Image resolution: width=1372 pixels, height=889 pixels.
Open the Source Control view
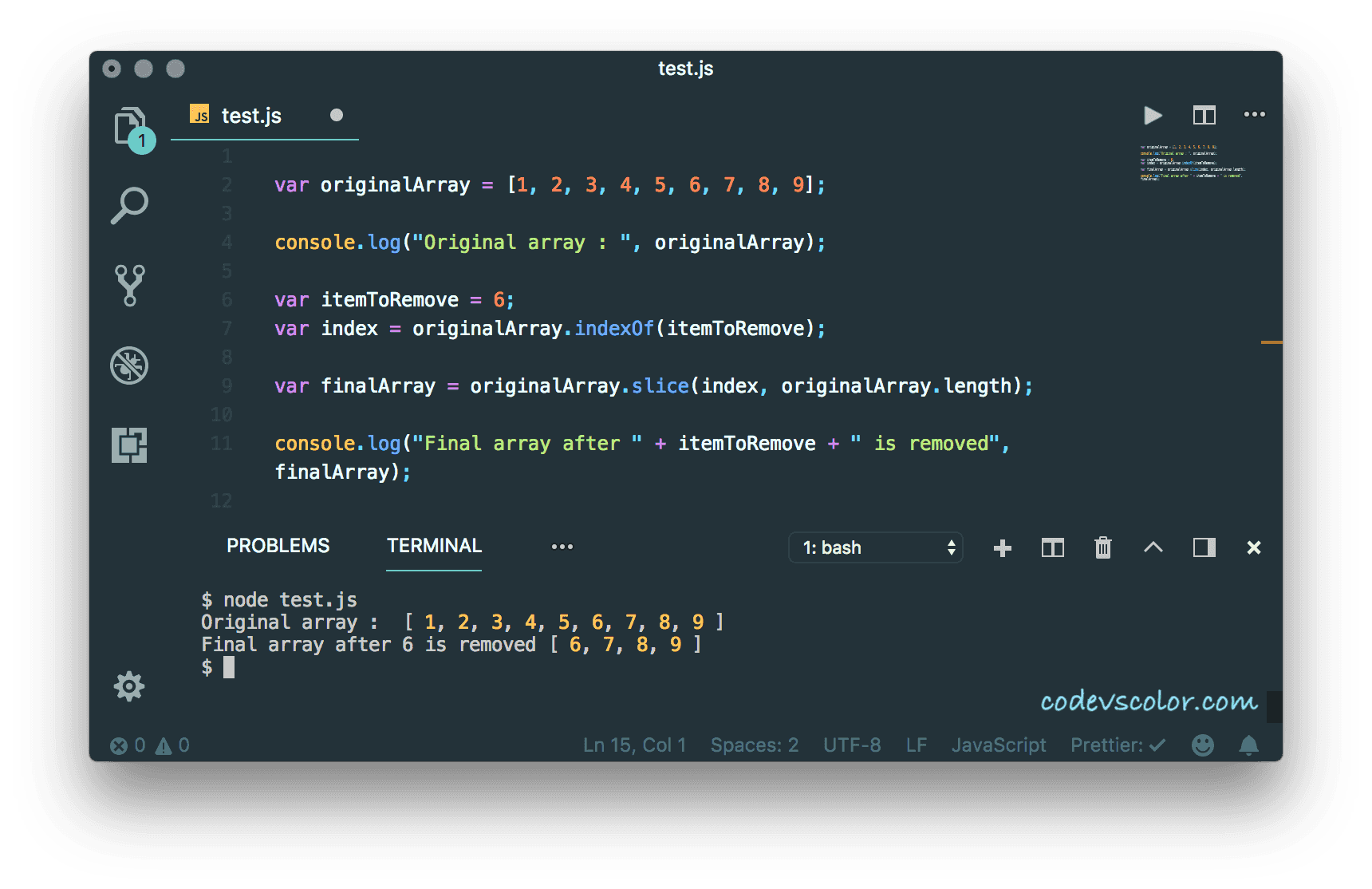coord(129,285)
